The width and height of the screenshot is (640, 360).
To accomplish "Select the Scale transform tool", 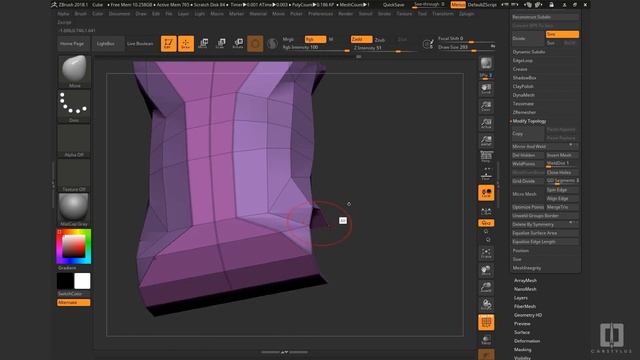I will coord(220,43).
